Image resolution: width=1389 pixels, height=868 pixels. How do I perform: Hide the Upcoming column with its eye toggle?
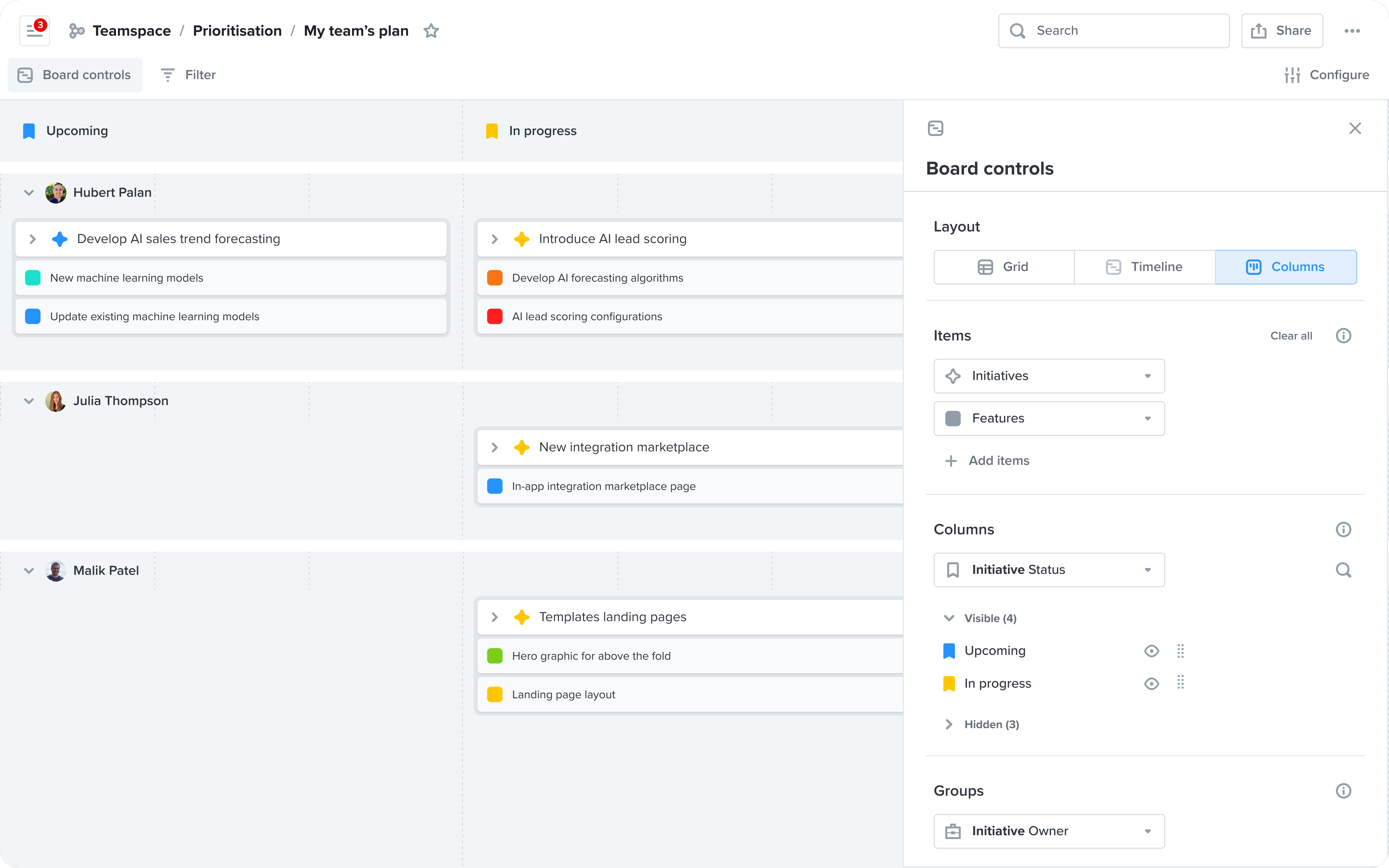[1152, 651]
